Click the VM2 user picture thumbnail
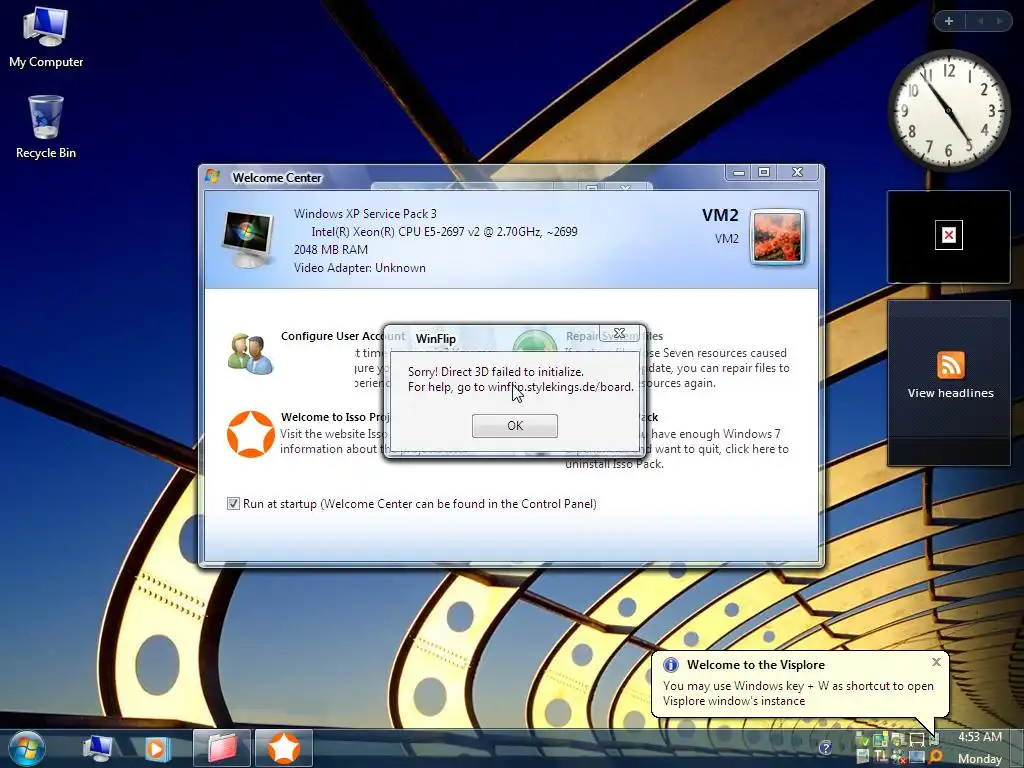1024x768 pixels. (x=776, y=237)
